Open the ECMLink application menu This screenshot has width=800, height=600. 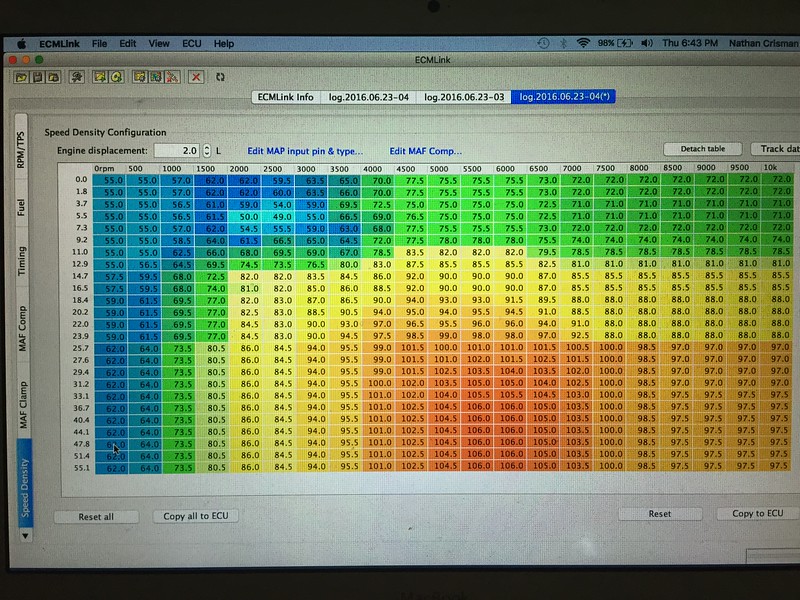point(59,44)
